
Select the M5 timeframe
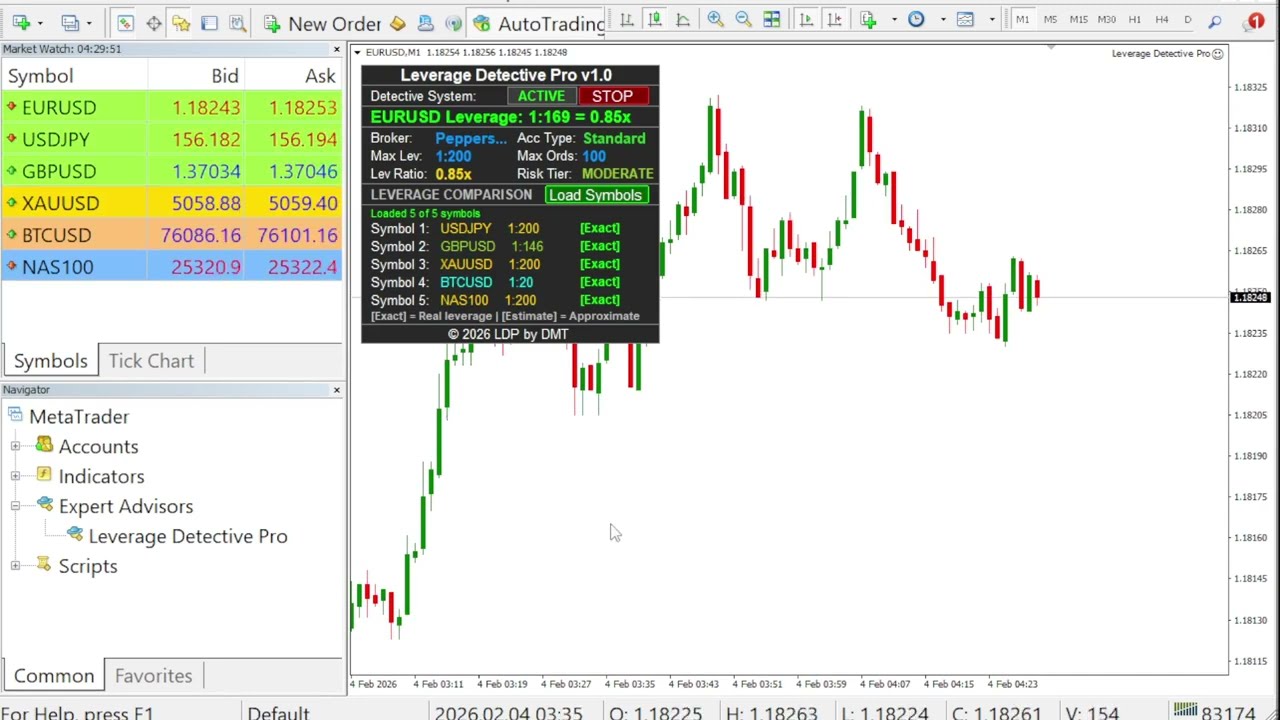1050,20
